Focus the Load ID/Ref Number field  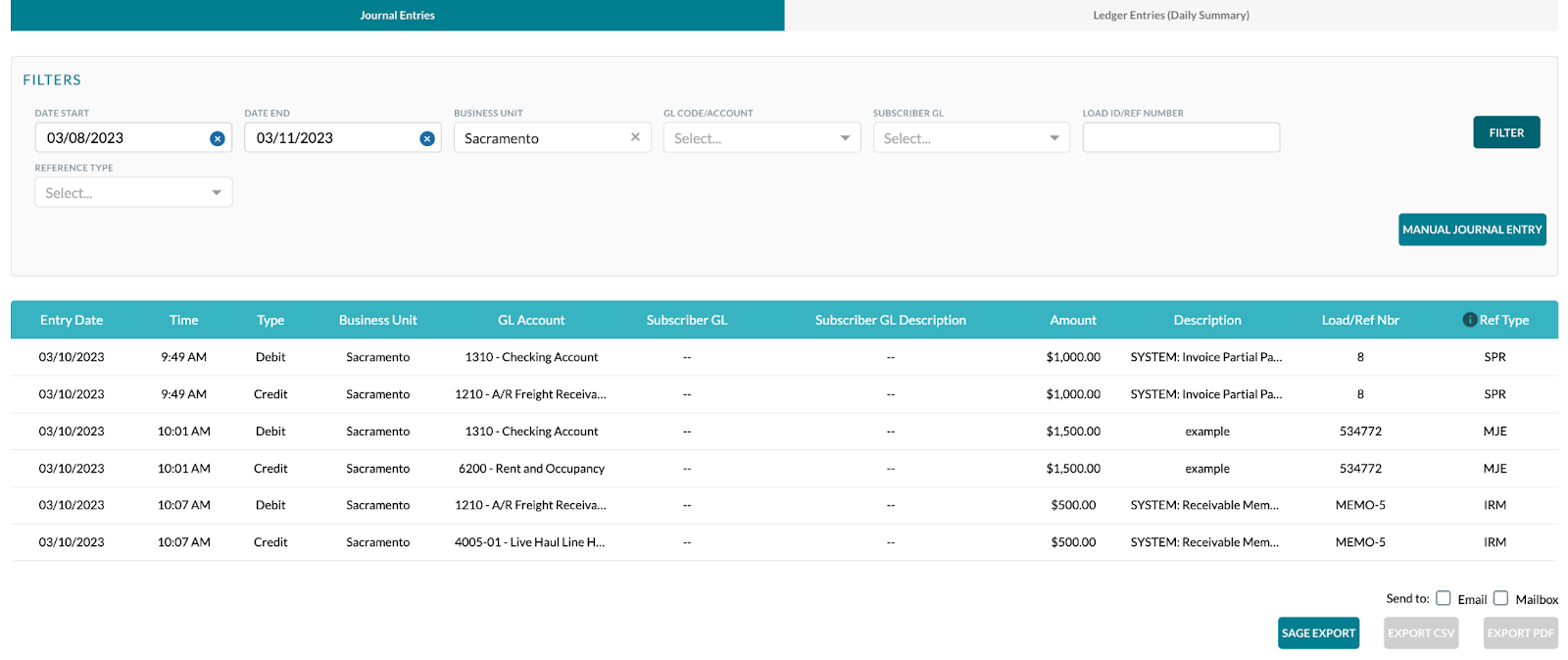(1181, 137)
